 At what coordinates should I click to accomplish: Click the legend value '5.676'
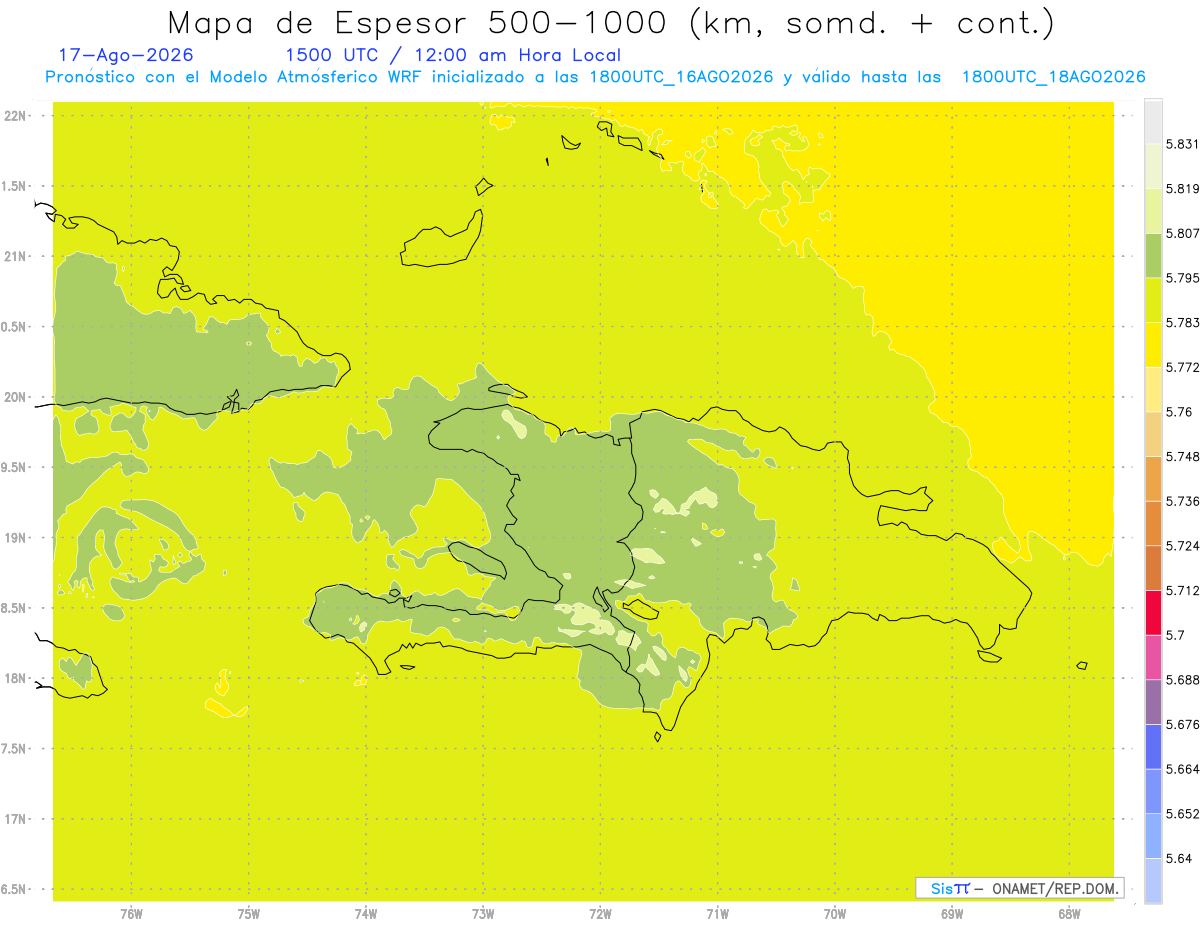coord(1182,724)
